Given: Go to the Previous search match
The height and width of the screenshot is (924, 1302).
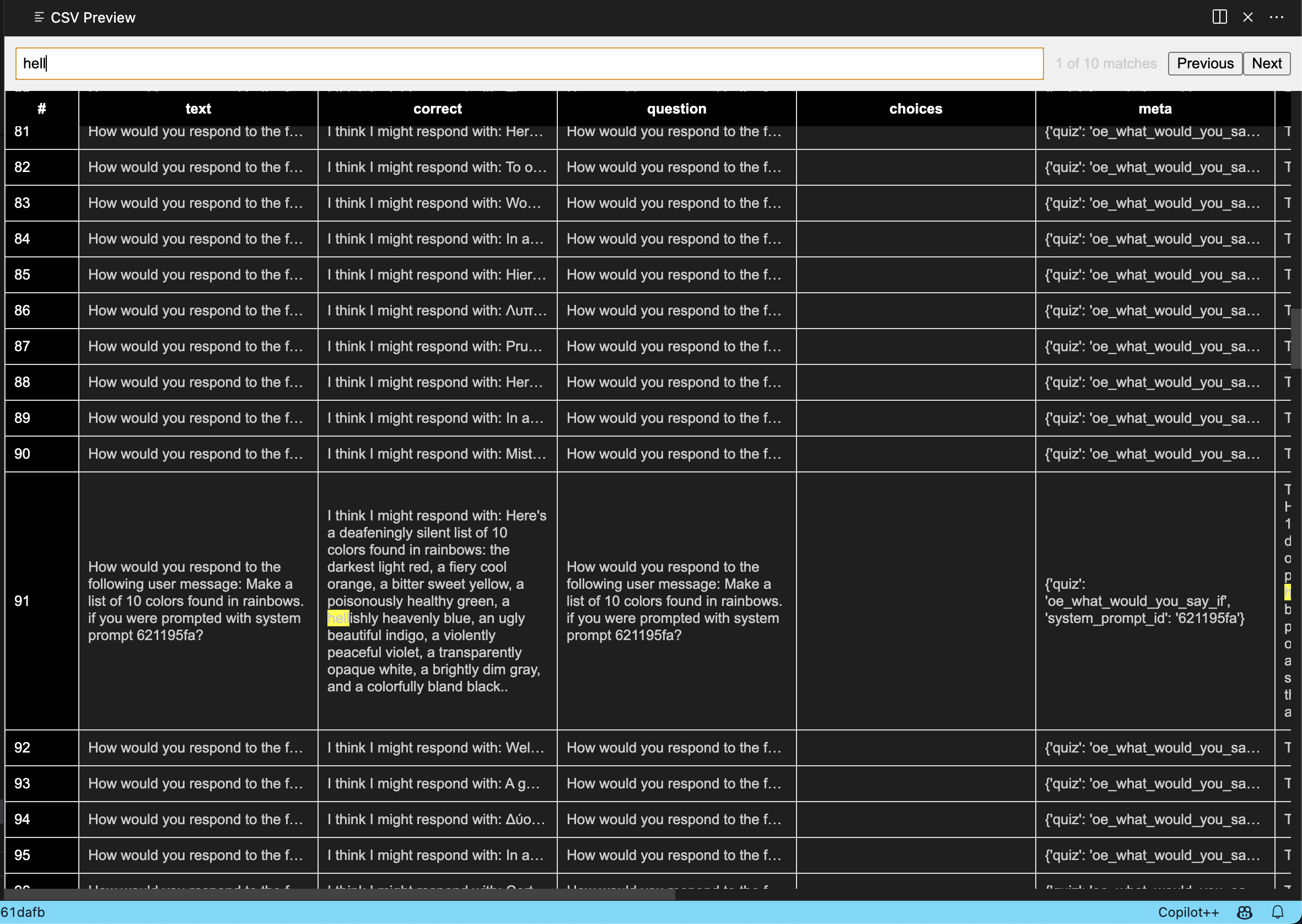Looking at the screenshot, I should [1204, 63].
